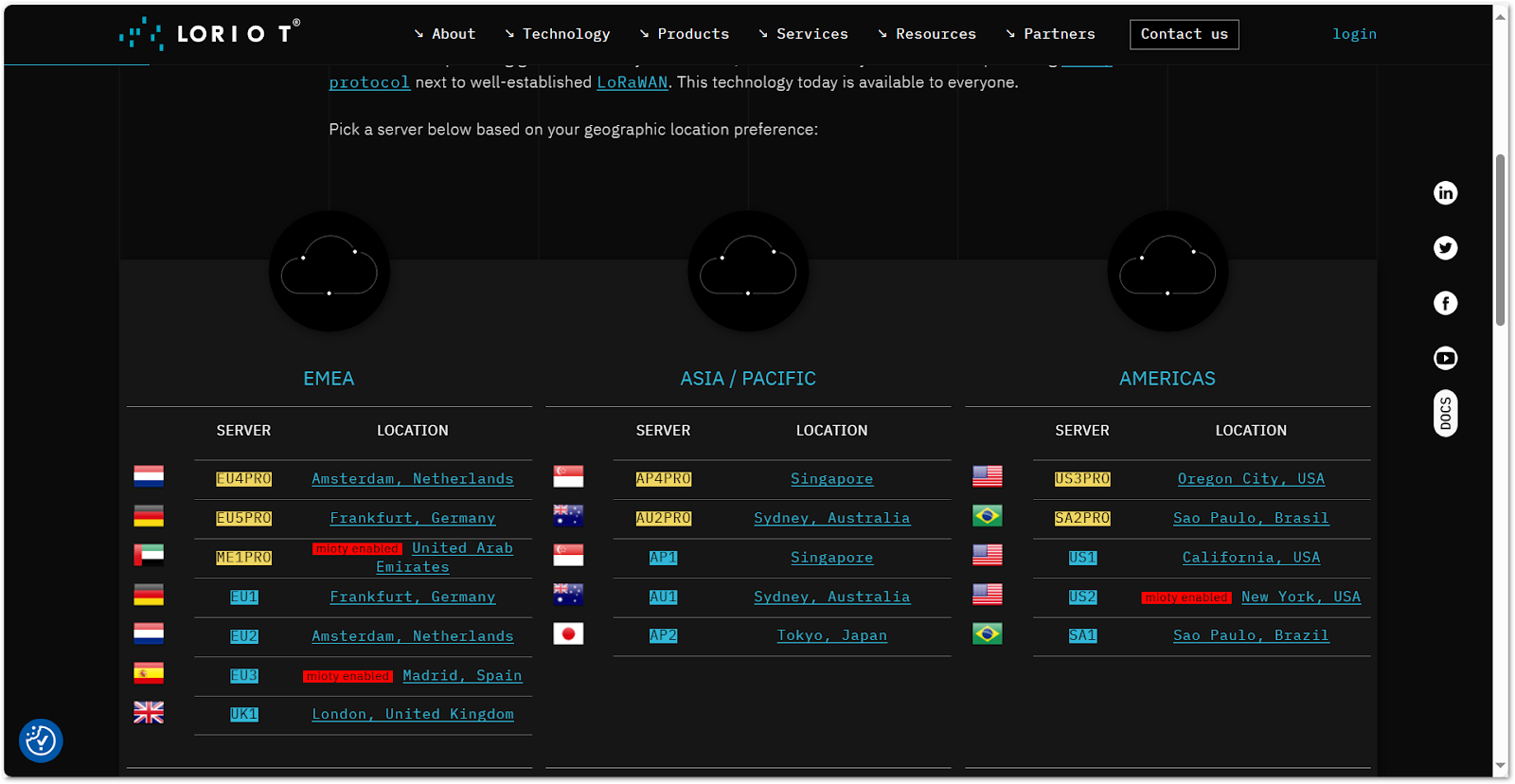Follow the protocol link in the intro text

coord(369,82)
